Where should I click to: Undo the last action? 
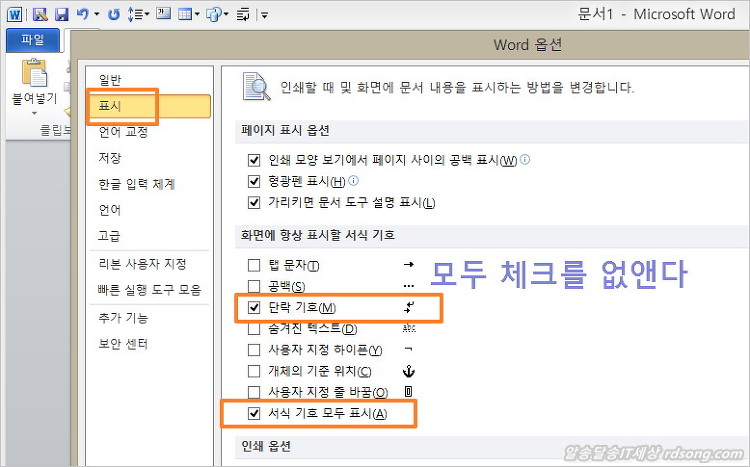tap(82, 14)
